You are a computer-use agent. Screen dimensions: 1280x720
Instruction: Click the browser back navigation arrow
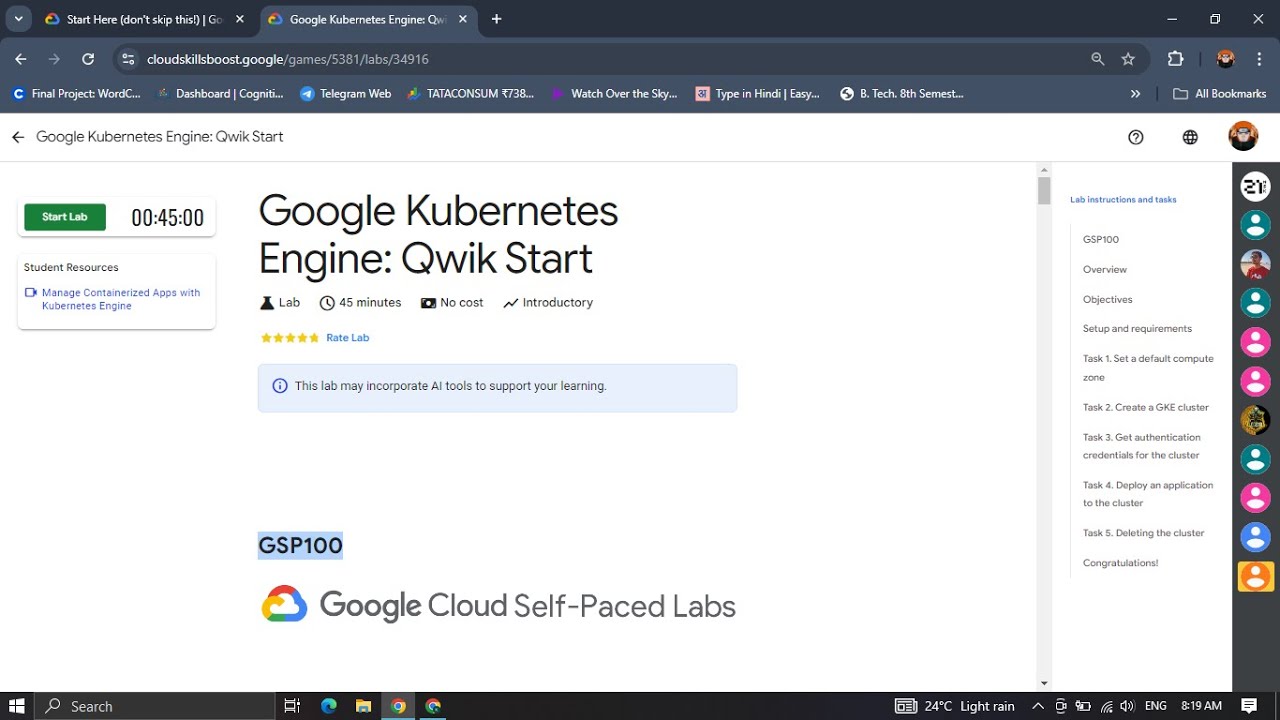point(21,59)
